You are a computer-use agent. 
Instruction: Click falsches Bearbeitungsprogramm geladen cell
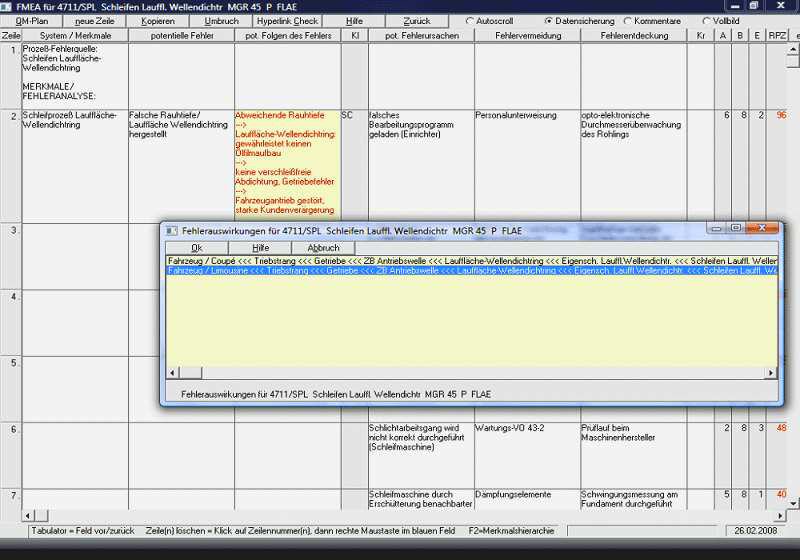[421, 166]
